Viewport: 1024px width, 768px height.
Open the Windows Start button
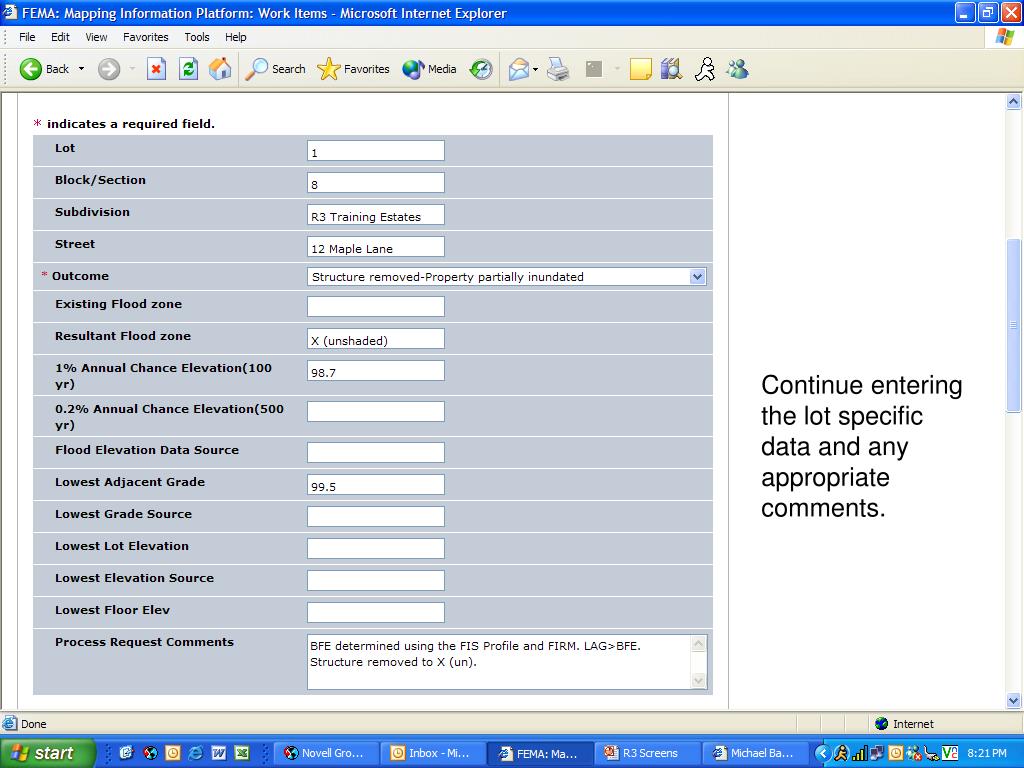pyautogui.click(x=47, y=753)
